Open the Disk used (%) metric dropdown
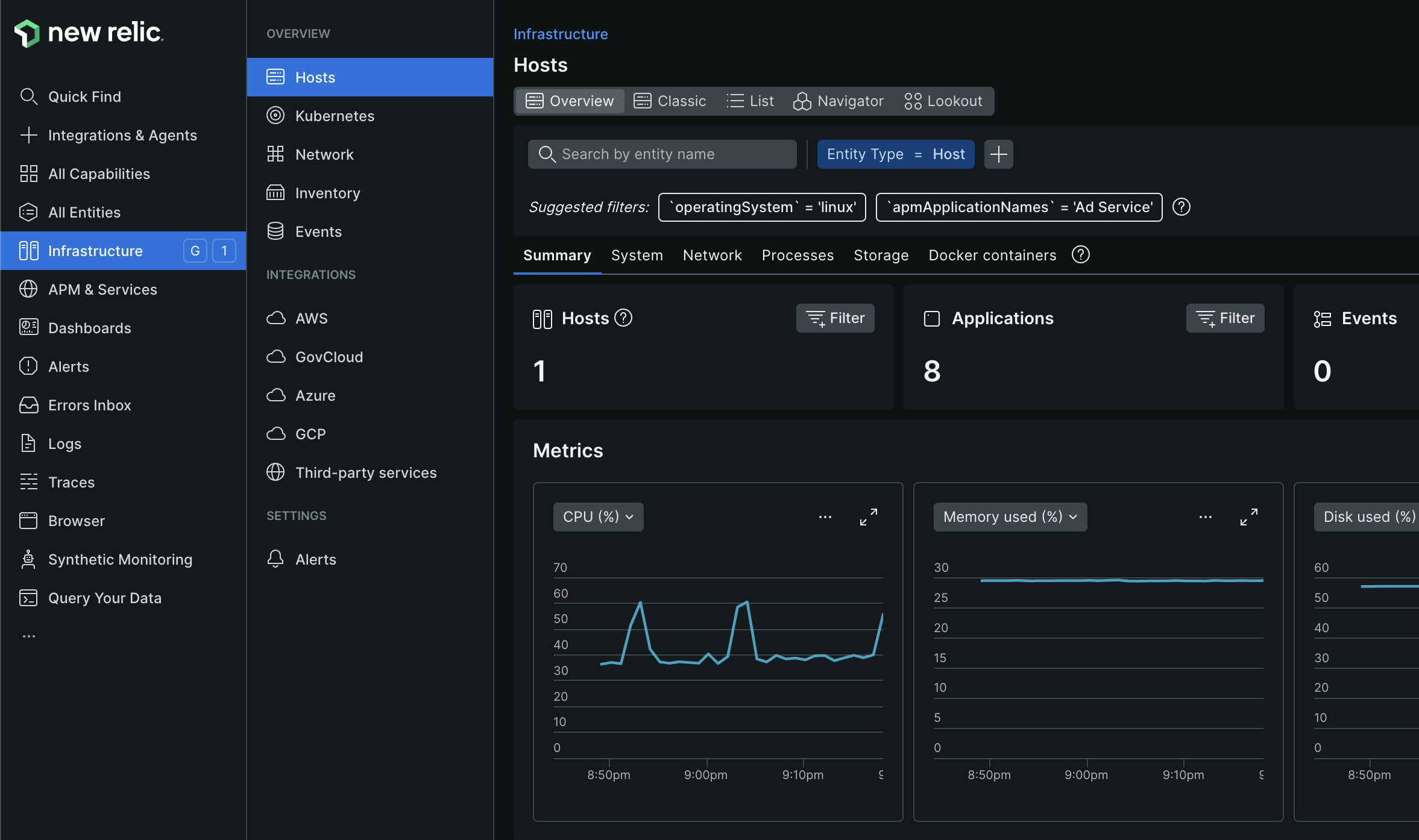This screenshot has height=840, width=1419. pos(1367,517)
